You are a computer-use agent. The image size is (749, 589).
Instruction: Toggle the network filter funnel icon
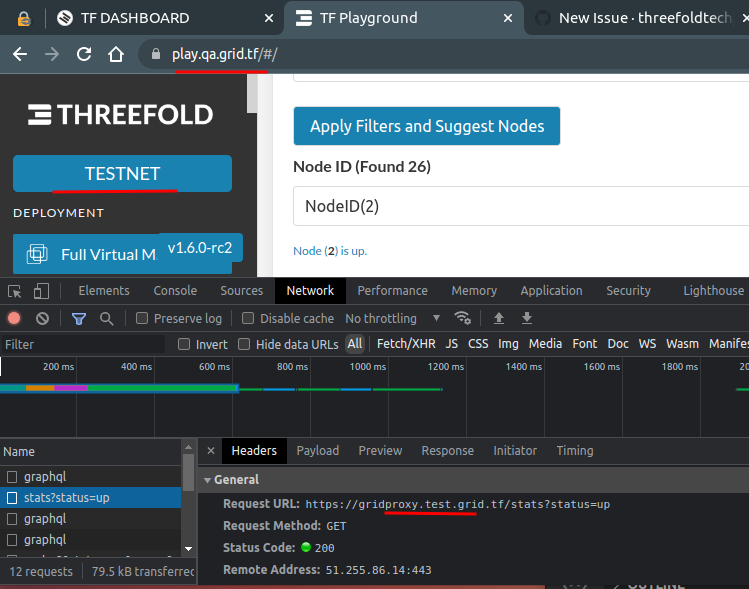(79, 319)
